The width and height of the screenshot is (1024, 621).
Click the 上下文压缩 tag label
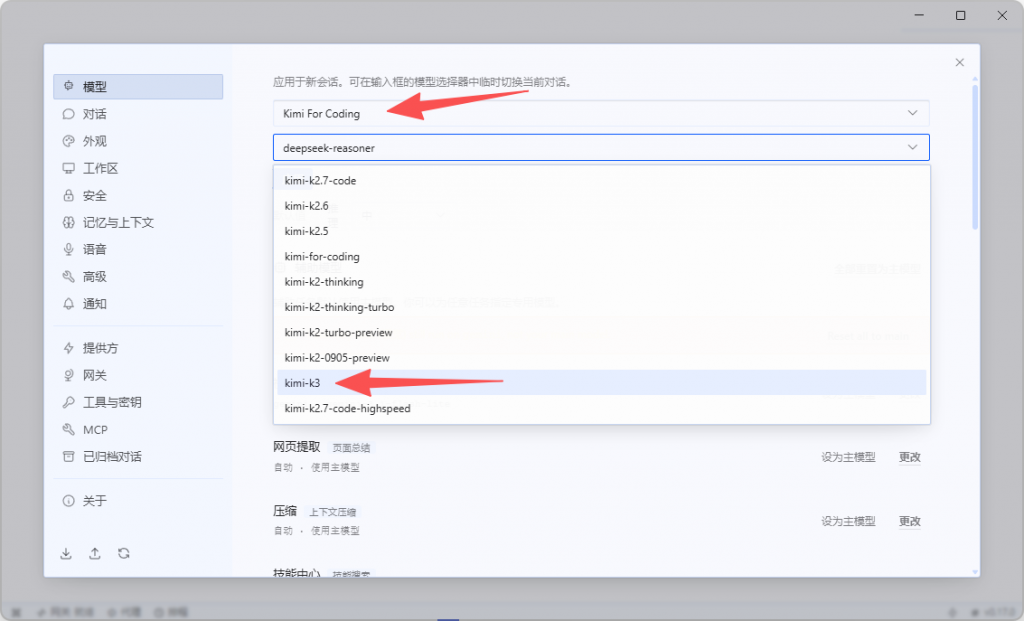tap(333, 512)
